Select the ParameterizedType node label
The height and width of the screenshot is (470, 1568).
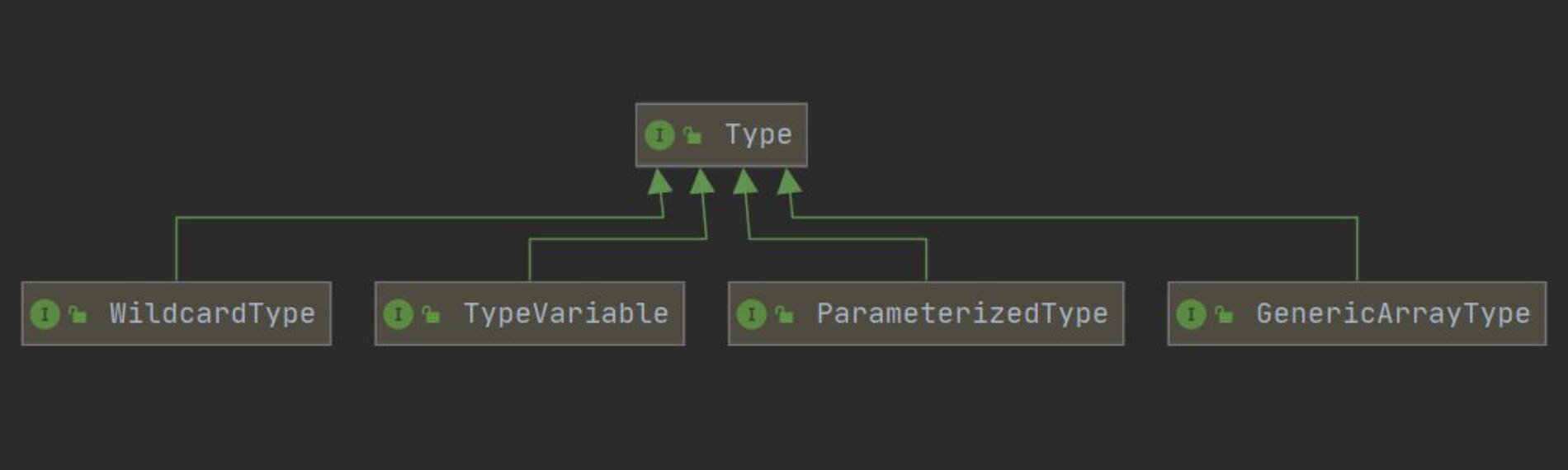pos(961,313)
